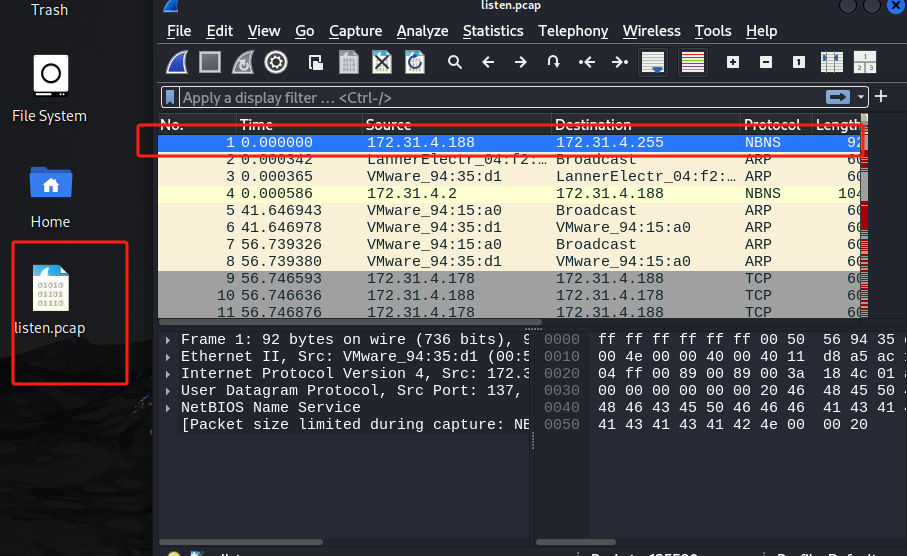This screenshot has width=907, height=556.
Task: Open a capture file icon
Action: (316, 62)
